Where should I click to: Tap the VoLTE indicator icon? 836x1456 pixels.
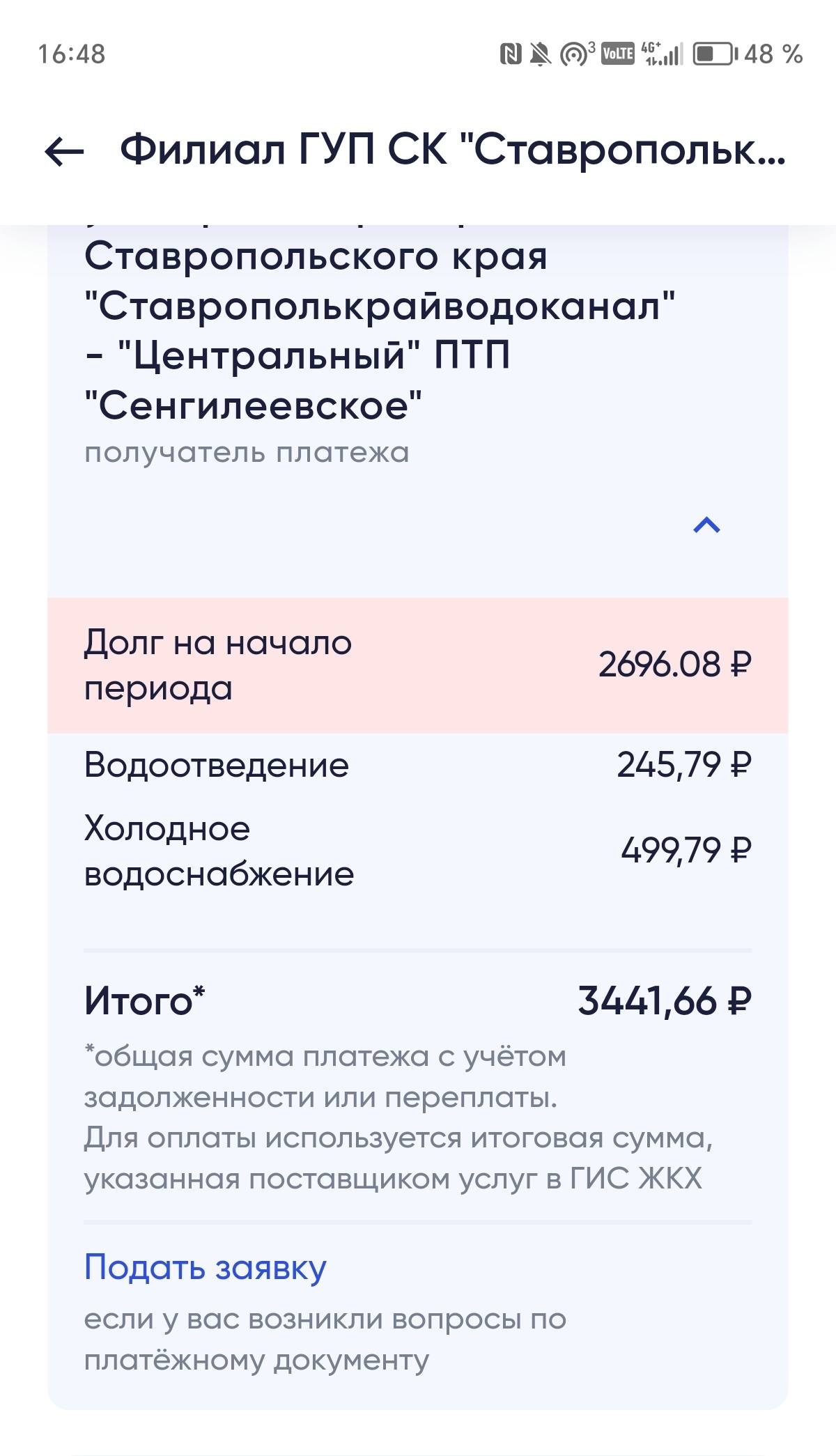tap(617, 54)
